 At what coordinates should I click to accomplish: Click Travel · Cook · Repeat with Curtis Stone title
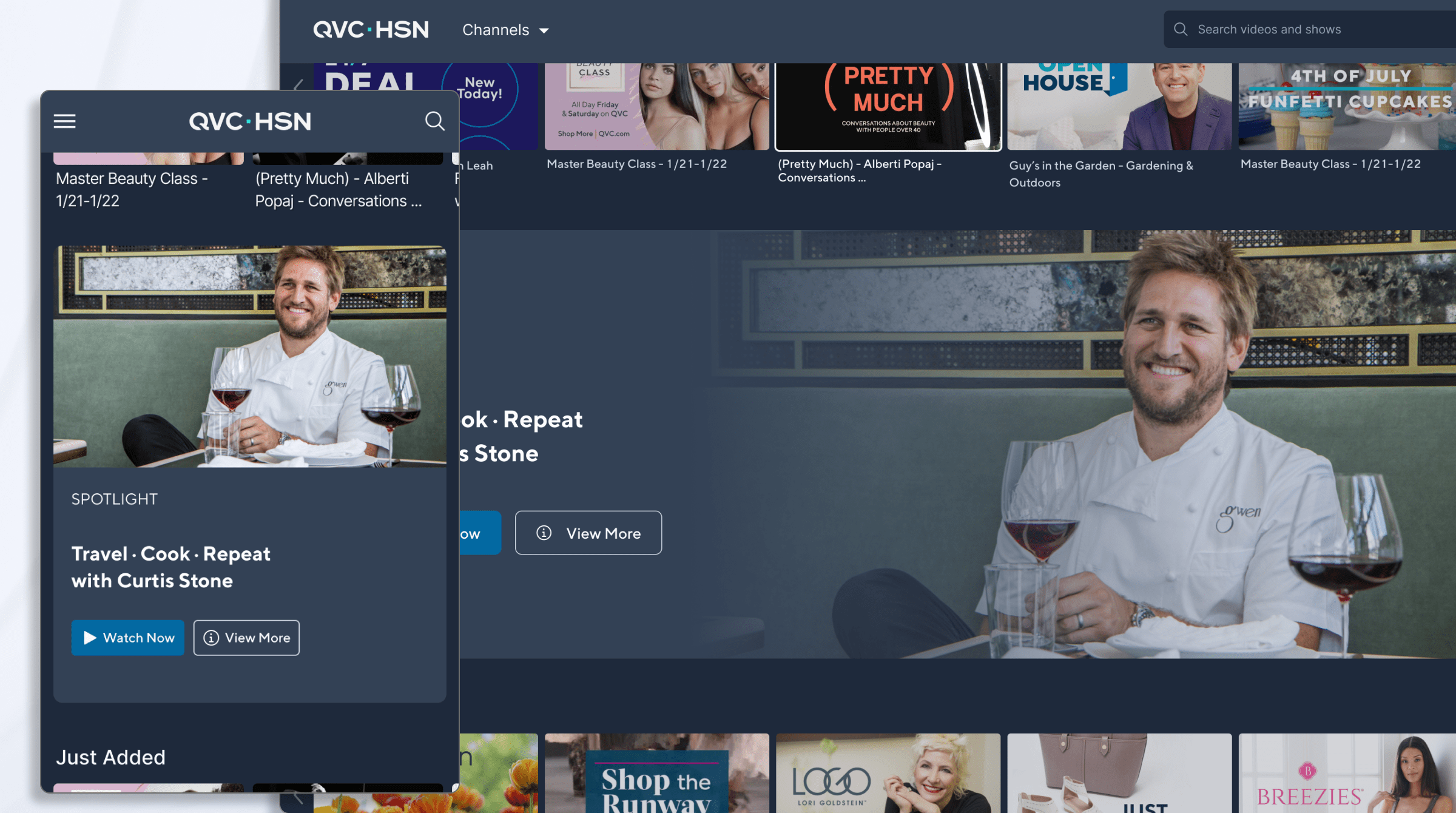pos(171,567)
